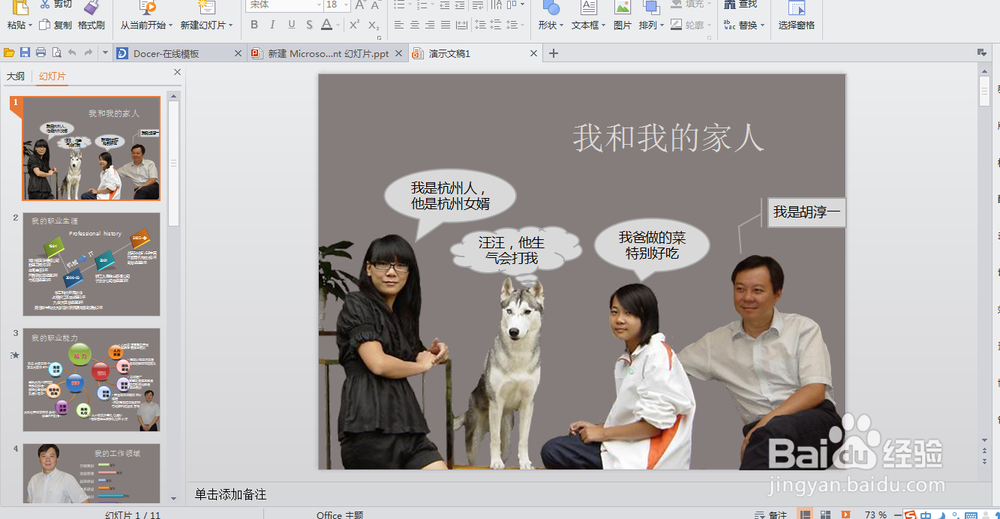Align text right
1000x519 pixels.
coord(430,25)
